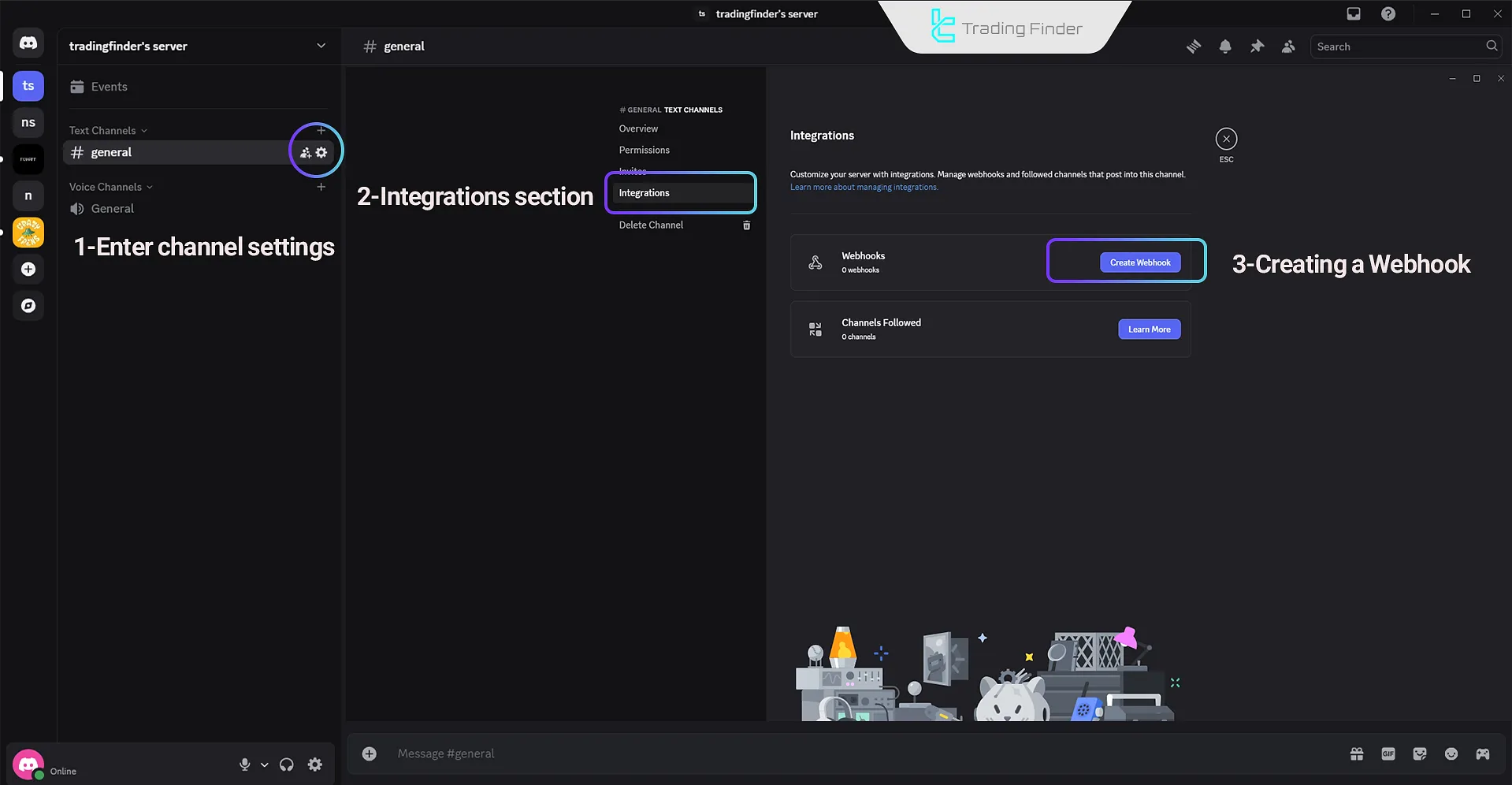Toggle online status via avatar
Screen dimensions: 1512x785
28,764
